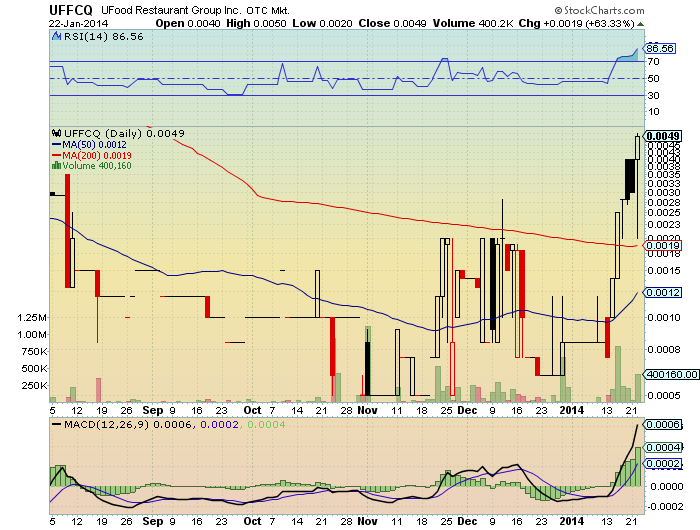Click the High 0.0050 header value
The height and width of the screenshot is (530, 700).
(256, 24)
